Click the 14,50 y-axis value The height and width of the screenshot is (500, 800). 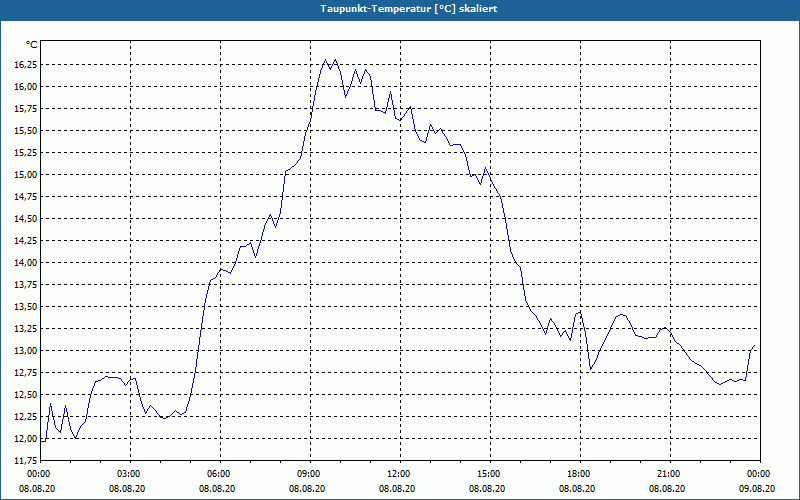pos(26,219)
